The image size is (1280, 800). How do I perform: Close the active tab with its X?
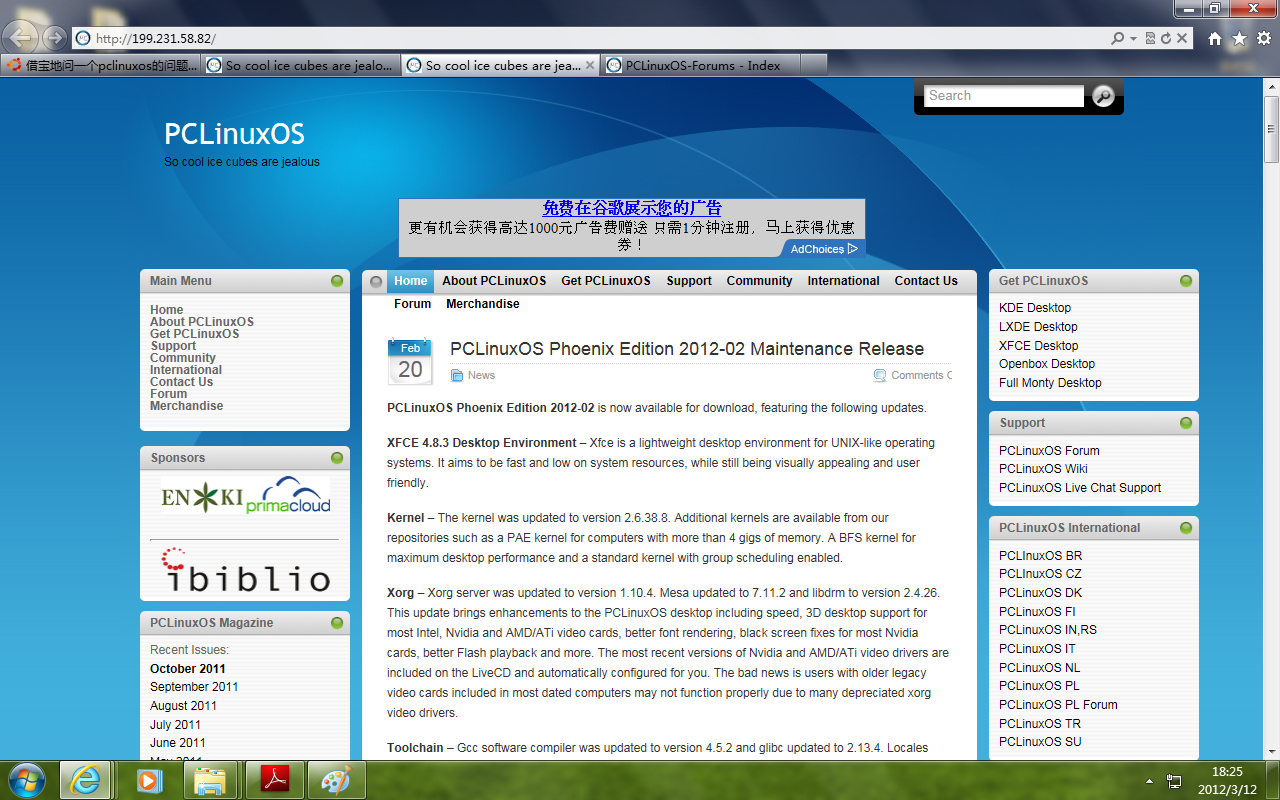pyautogui.click(x=590, y=65)
